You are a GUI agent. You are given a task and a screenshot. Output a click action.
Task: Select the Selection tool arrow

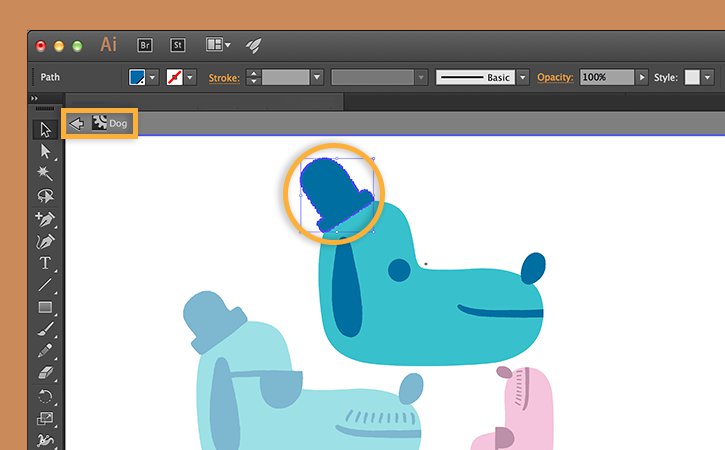pos(45,129)
